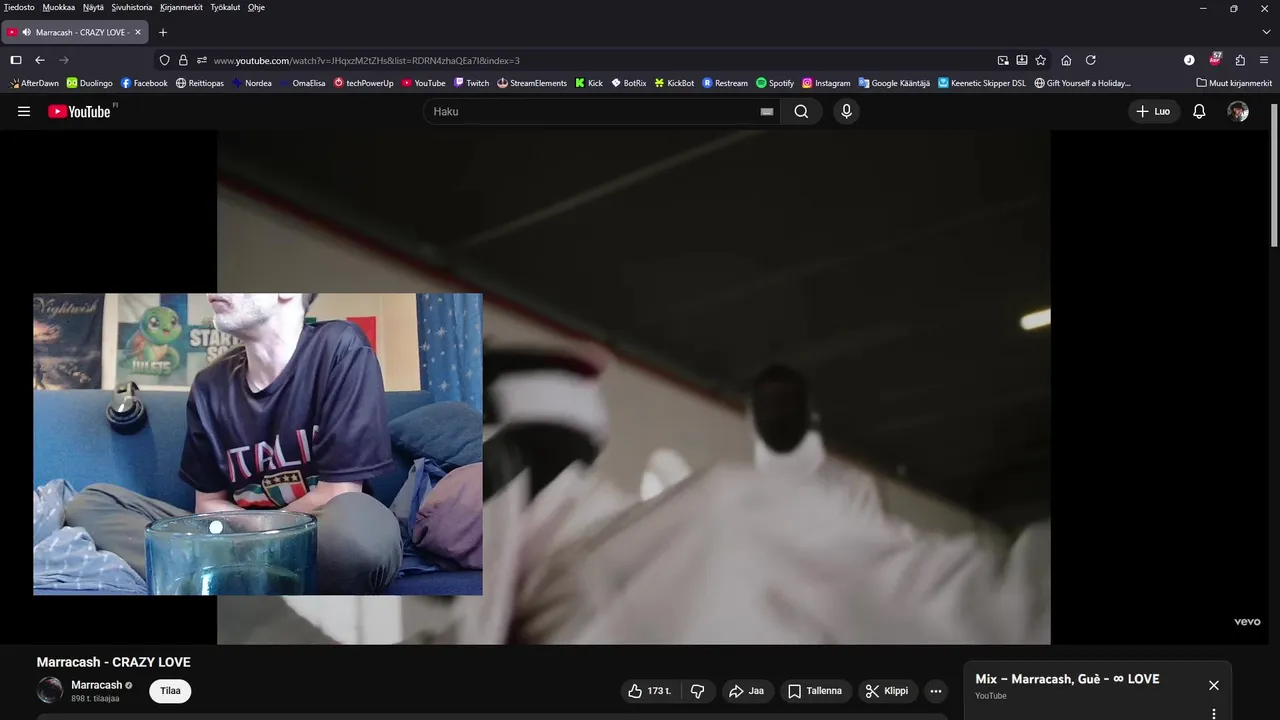Open the Ohje menu
Viewport: 1280px width, 720px height.
click(x=256, y=7)
